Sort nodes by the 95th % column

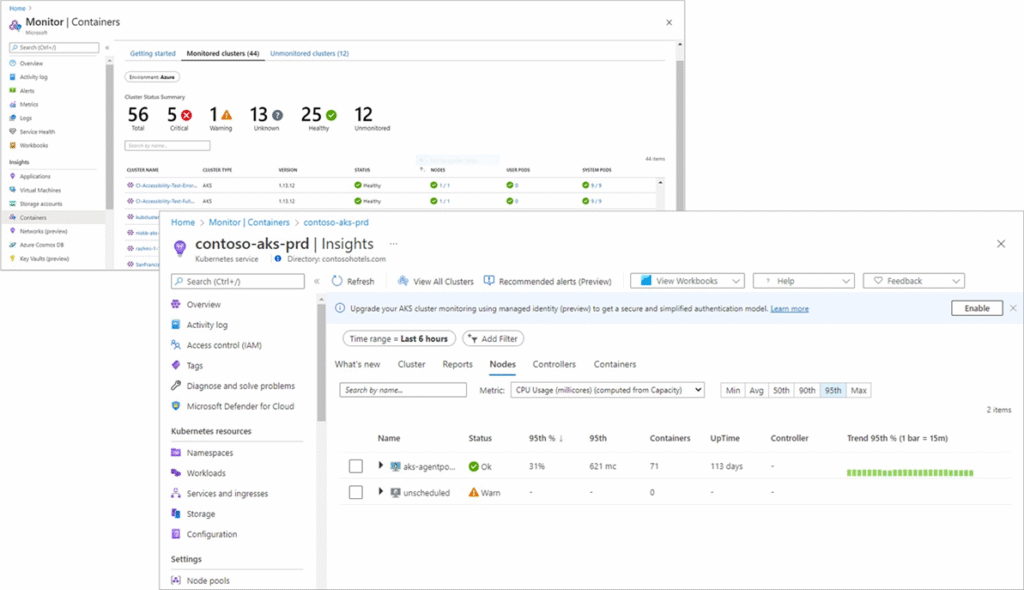pos(546,438)
